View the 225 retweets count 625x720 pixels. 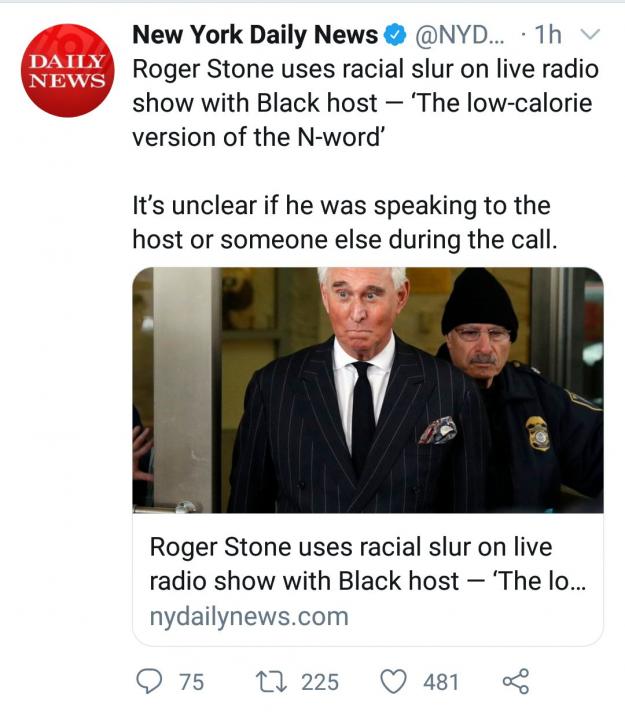pos(320,682)
